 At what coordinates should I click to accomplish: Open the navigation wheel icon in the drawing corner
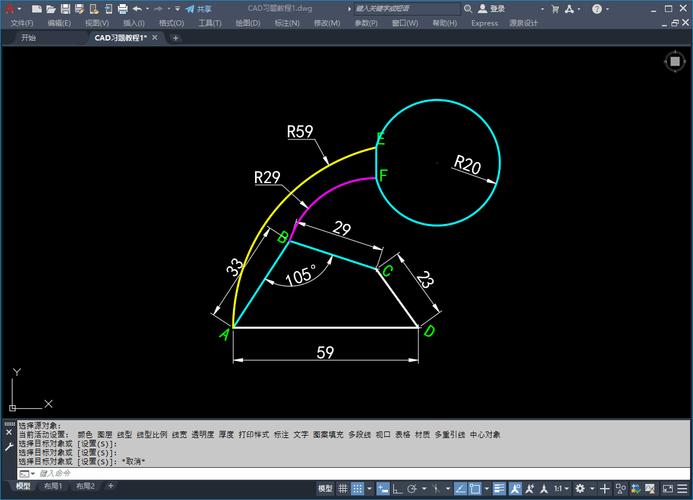tap(674, 61)
